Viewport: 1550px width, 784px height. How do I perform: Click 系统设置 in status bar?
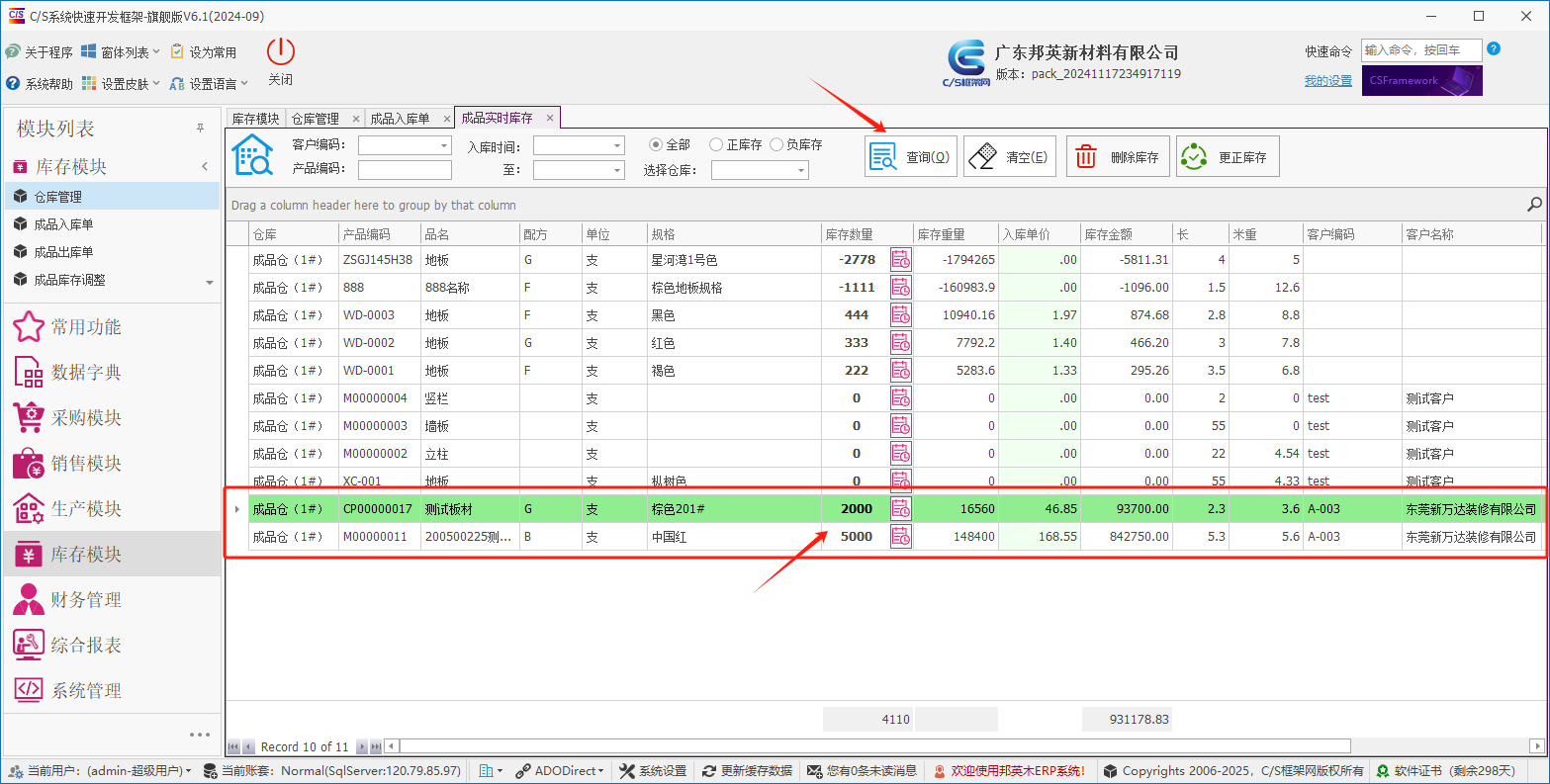(653, 771)
